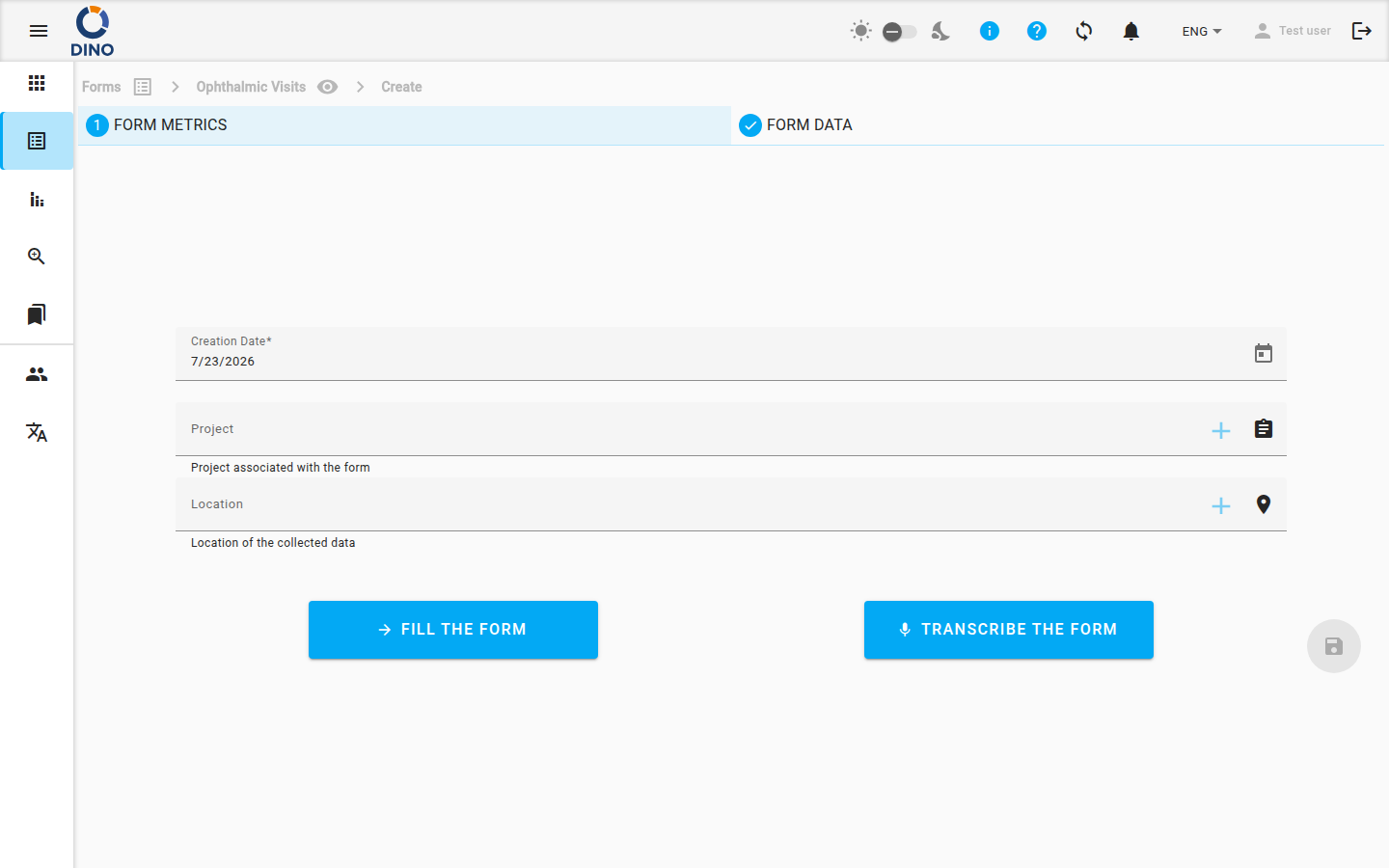The height and width of the screenshot is (868, 1389).
Task: Open the statistics chart sidebar icon
Action: tap(37, 199)
